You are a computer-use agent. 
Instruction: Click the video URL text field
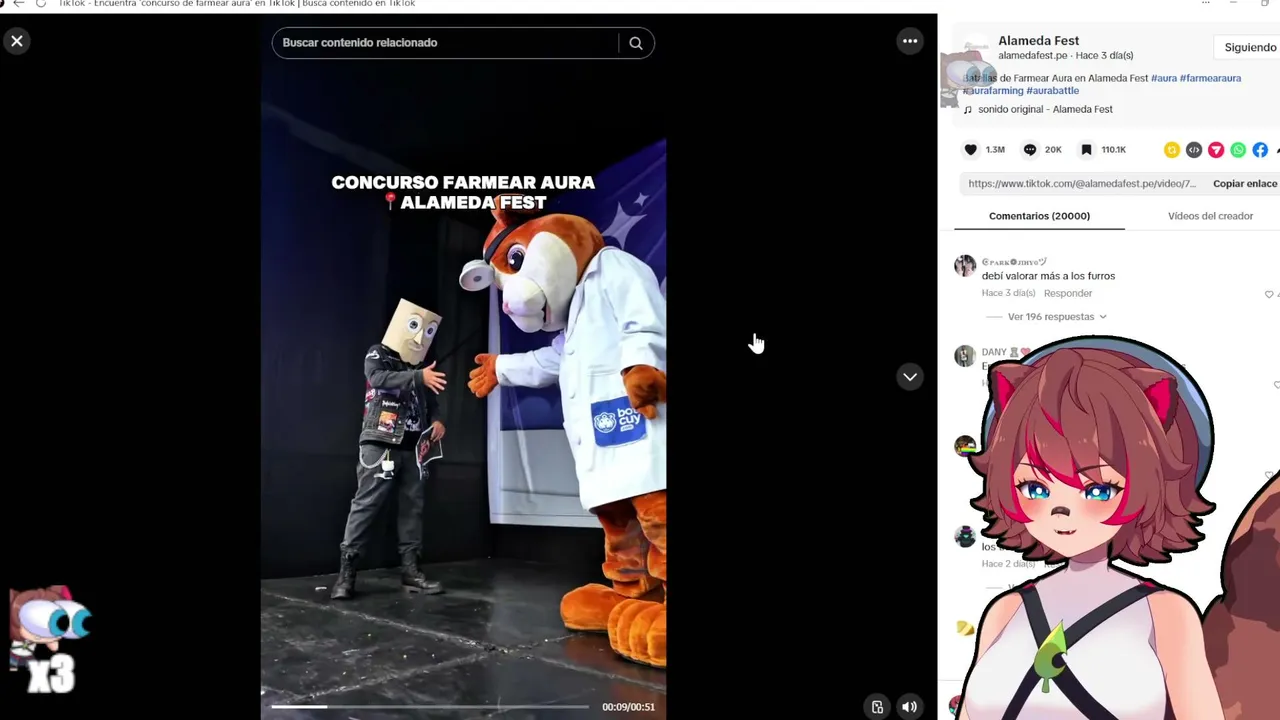tap(1082, 184)
